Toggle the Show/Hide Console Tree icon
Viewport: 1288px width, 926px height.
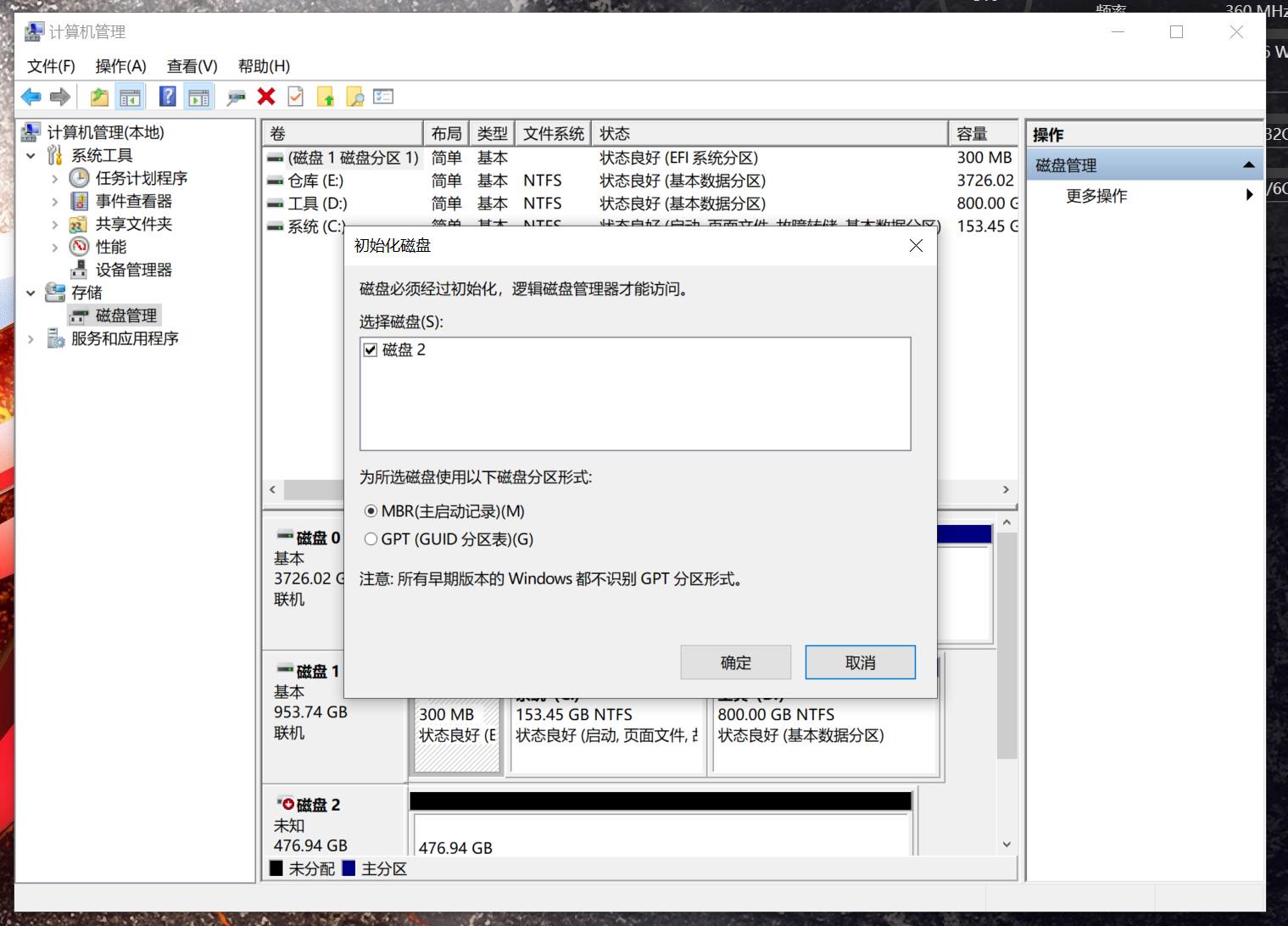[130, 97]
